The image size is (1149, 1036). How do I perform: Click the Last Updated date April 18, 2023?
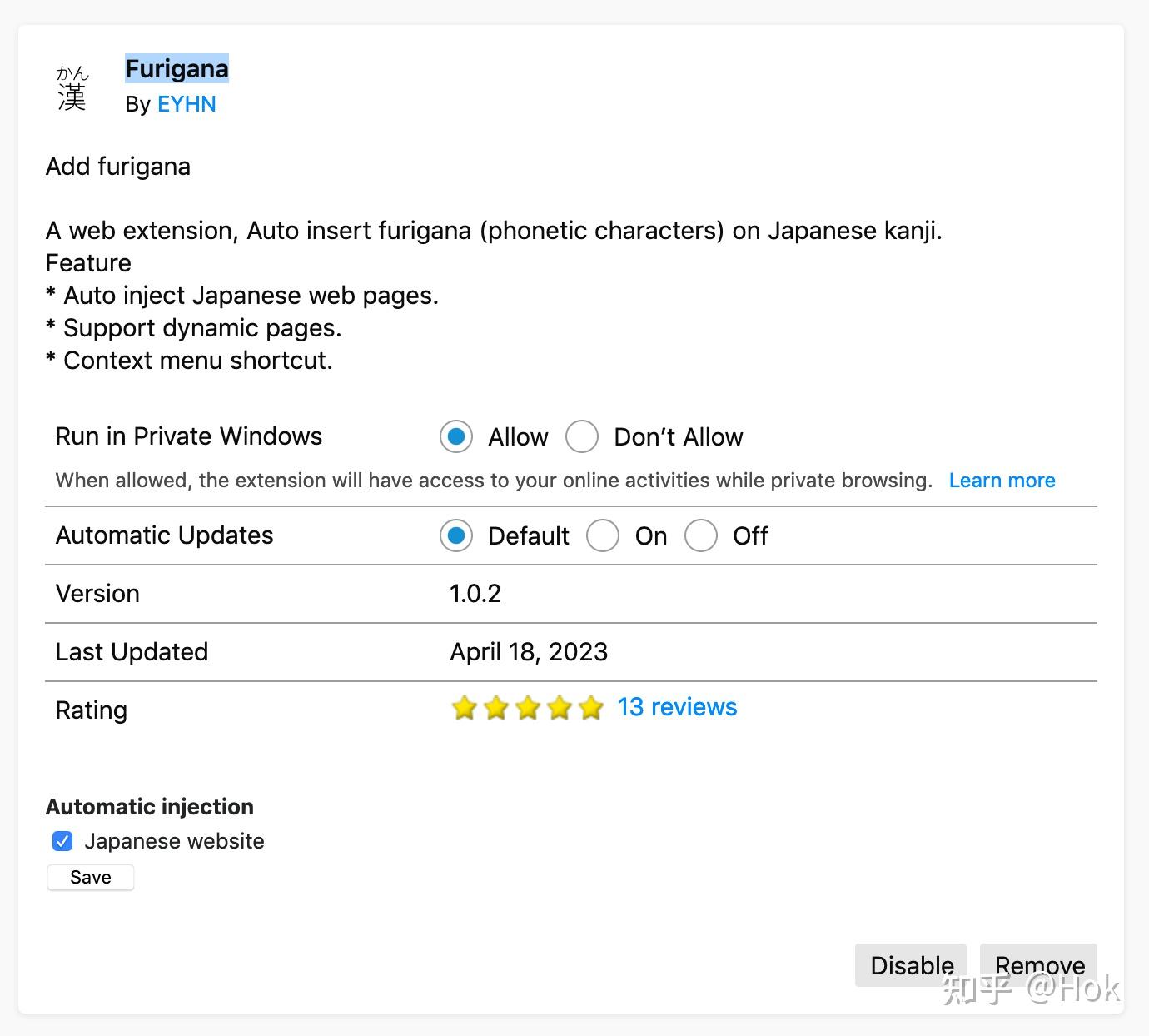coord(529,652)
